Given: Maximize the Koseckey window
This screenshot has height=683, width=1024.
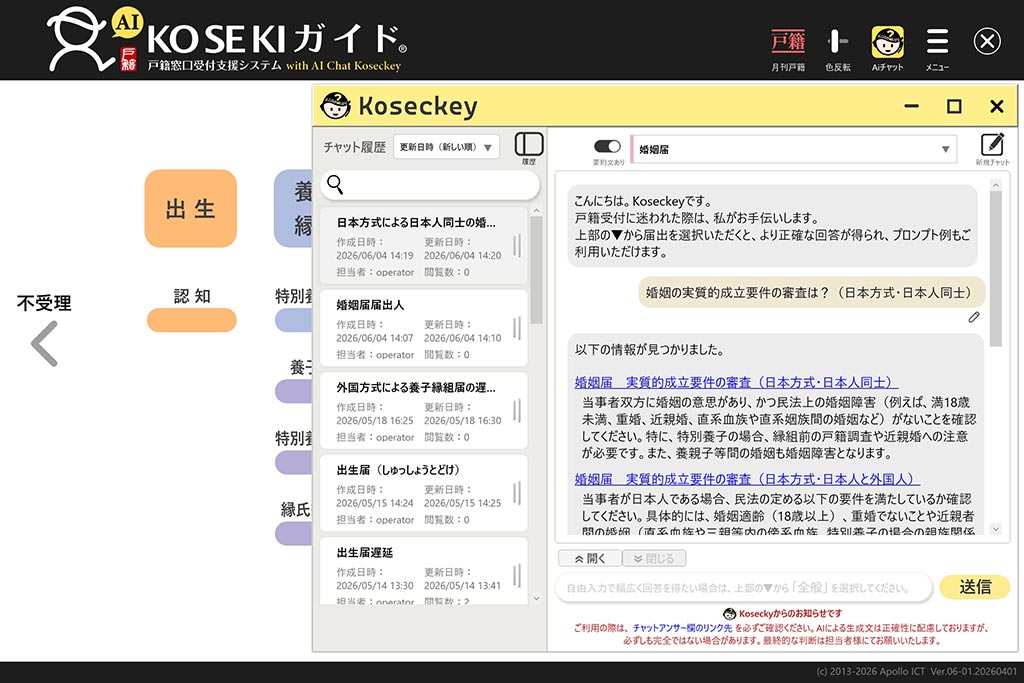Looking at the screenshot, I should [954, 106].
